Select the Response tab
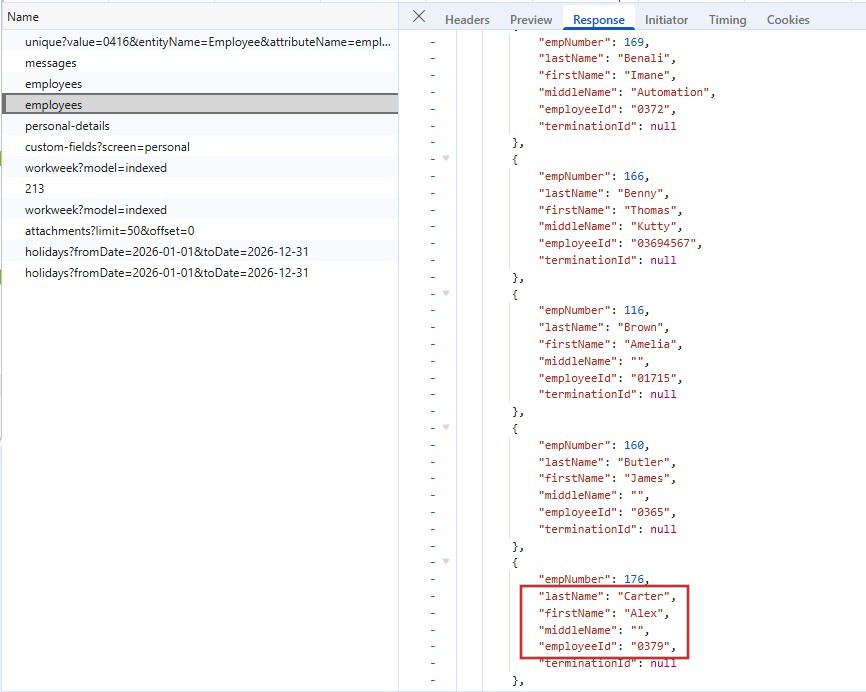Image resolution: width=866 pixels, height=692 pixels. (598, 20)
